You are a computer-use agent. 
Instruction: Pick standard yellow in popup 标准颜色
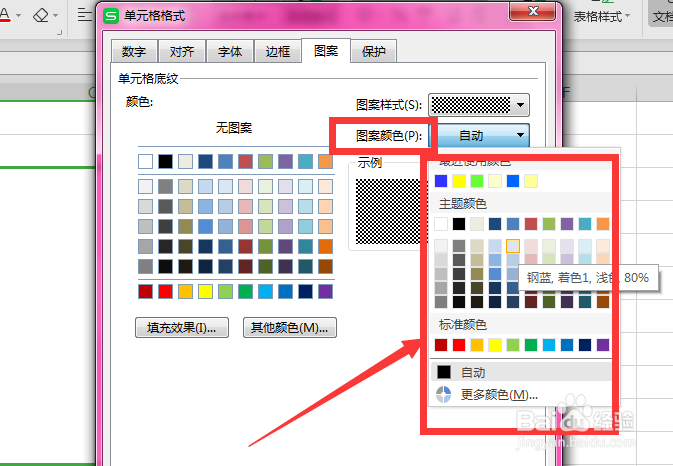point(495,345)
